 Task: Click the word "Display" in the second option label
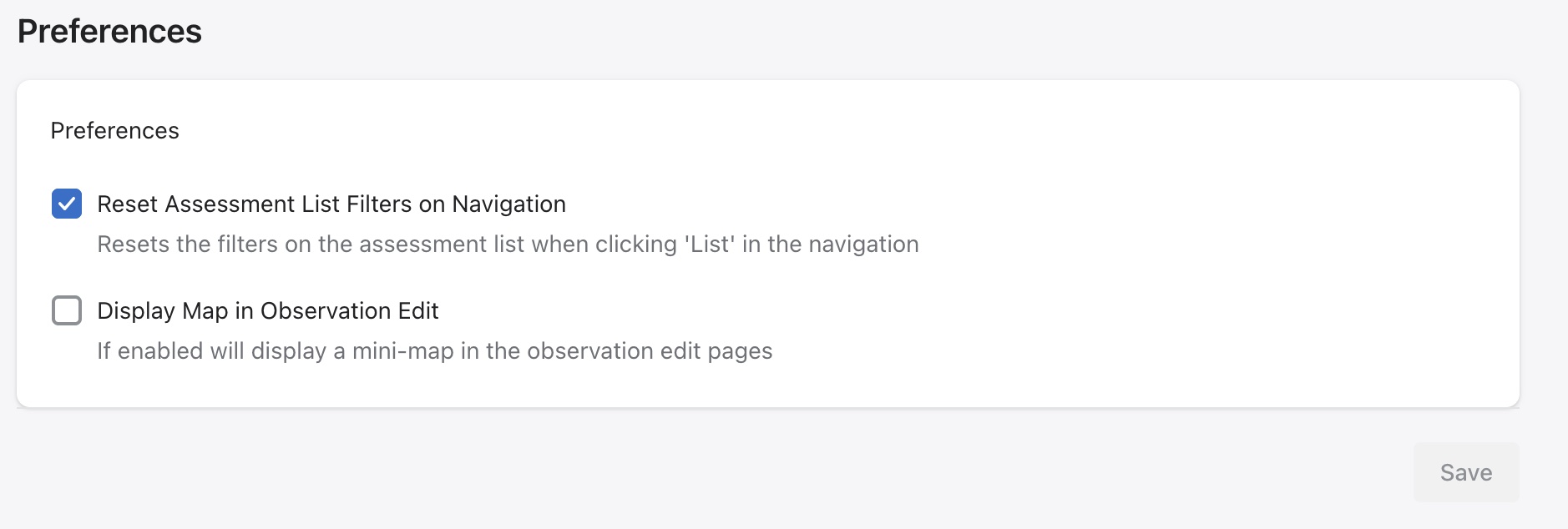(136, 311)
